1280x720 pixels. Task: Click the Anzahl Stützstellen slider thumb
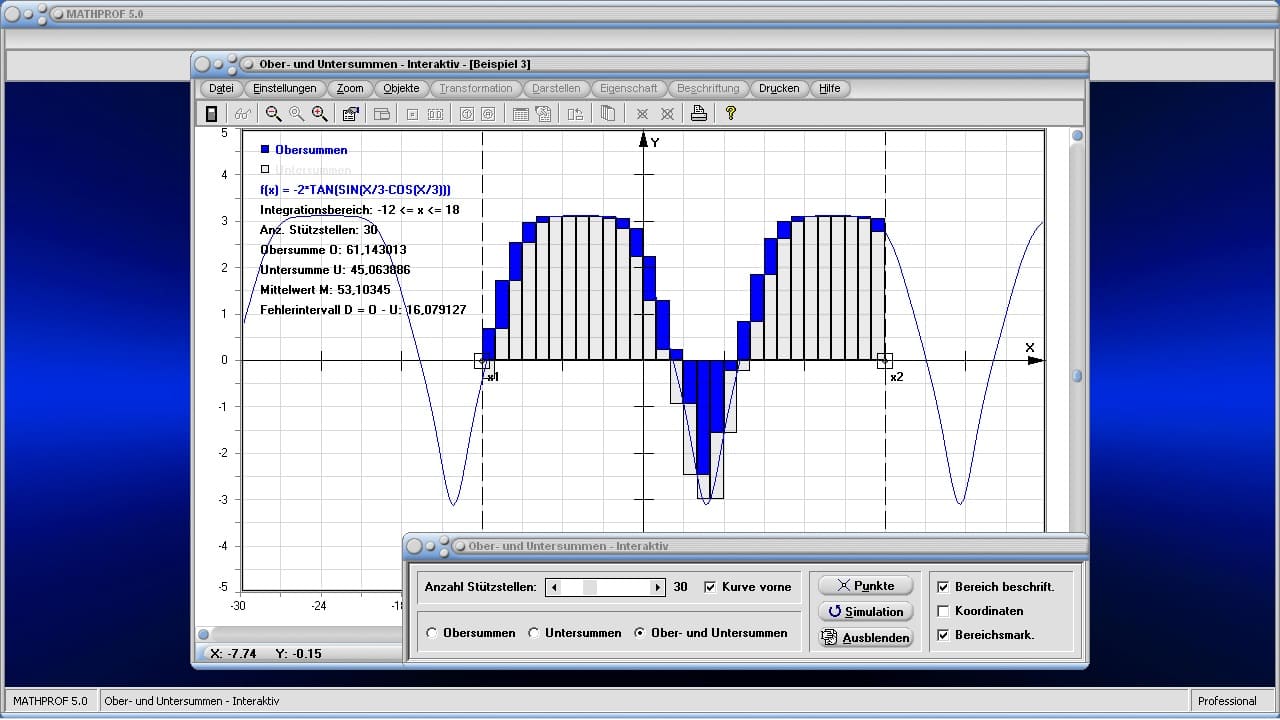coord(590,588)
